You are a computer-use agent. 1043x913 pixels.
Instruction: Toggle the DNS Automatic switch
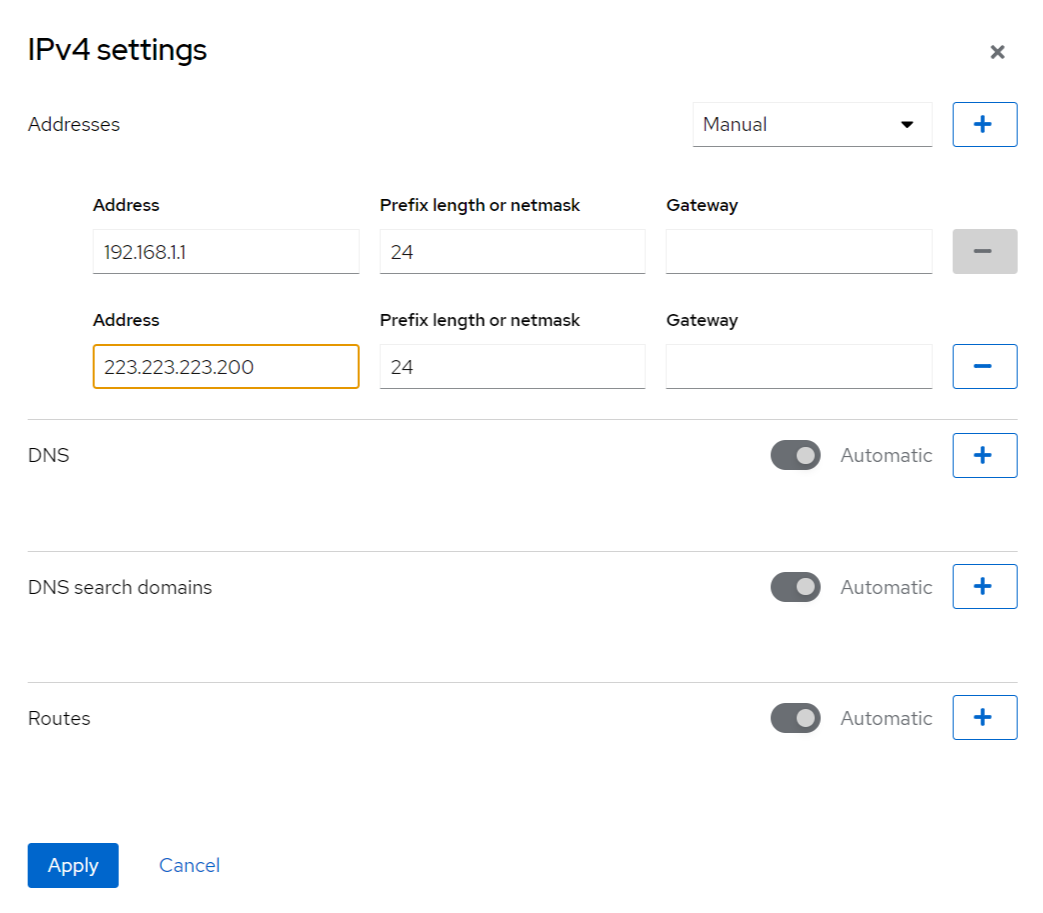click(x=795, y=455)
